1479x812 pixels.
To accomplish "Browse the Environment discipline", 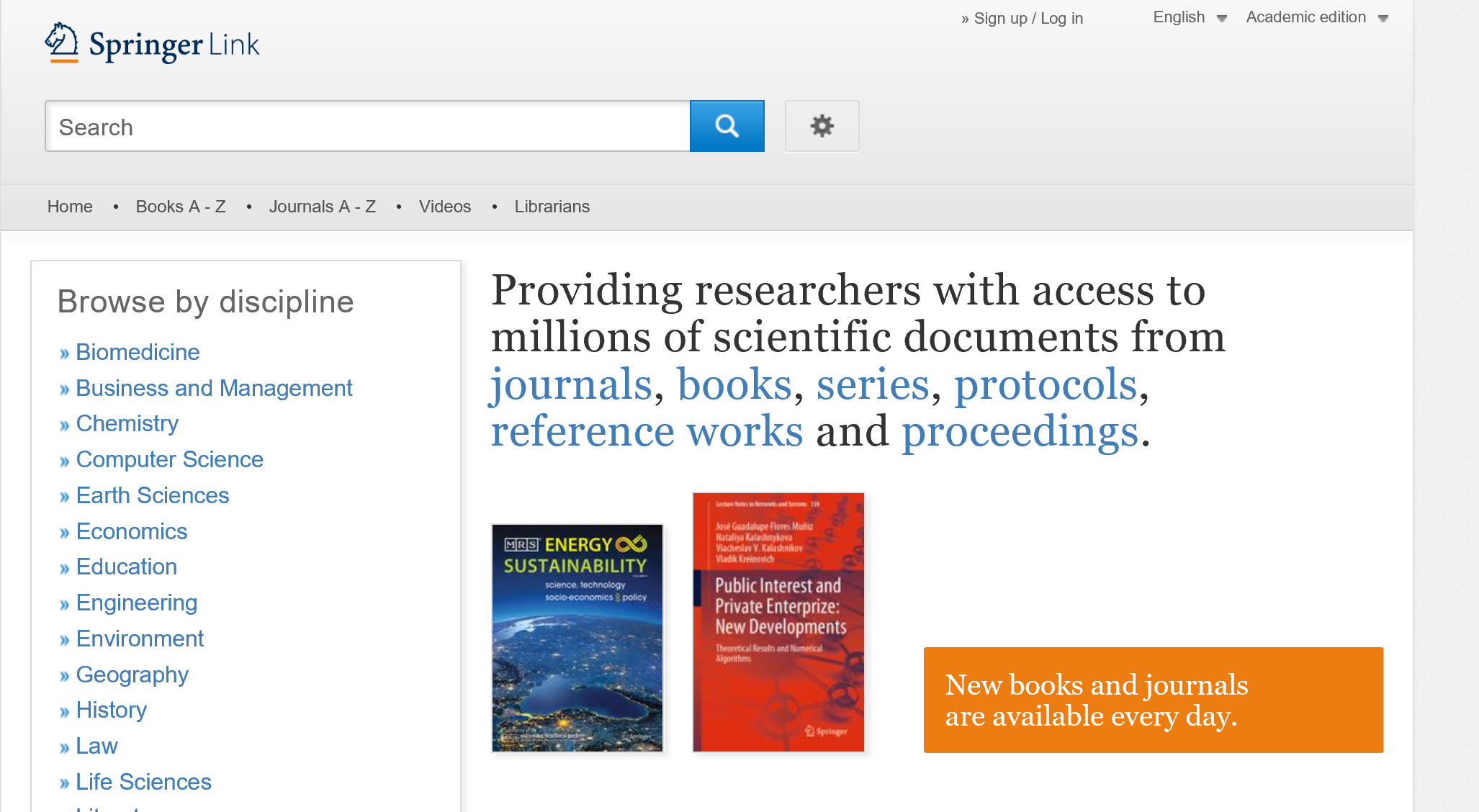I will point(140,639).
